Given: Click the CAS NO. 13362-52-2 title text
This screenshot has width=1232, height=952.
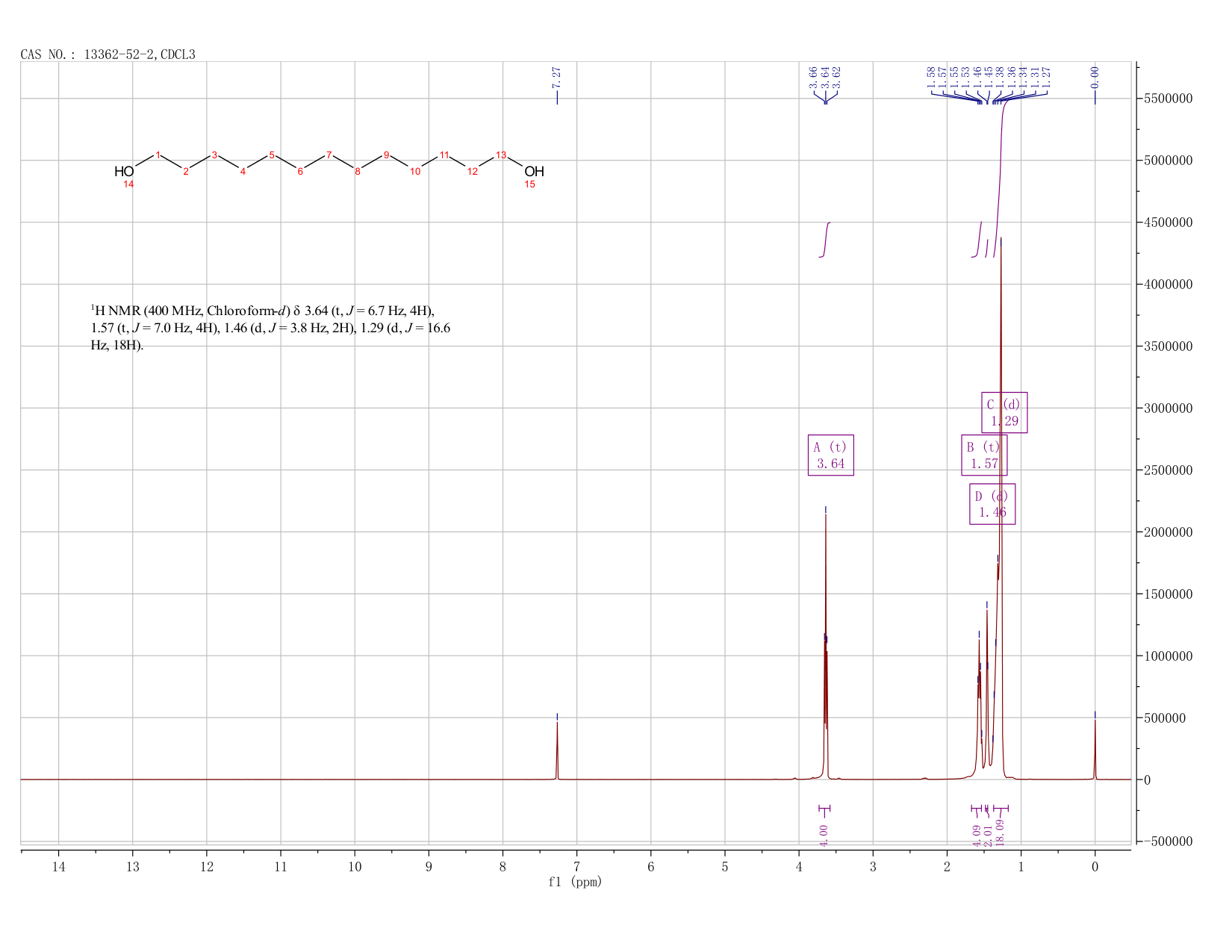Looking at the screenshot, I should [108, 55].
